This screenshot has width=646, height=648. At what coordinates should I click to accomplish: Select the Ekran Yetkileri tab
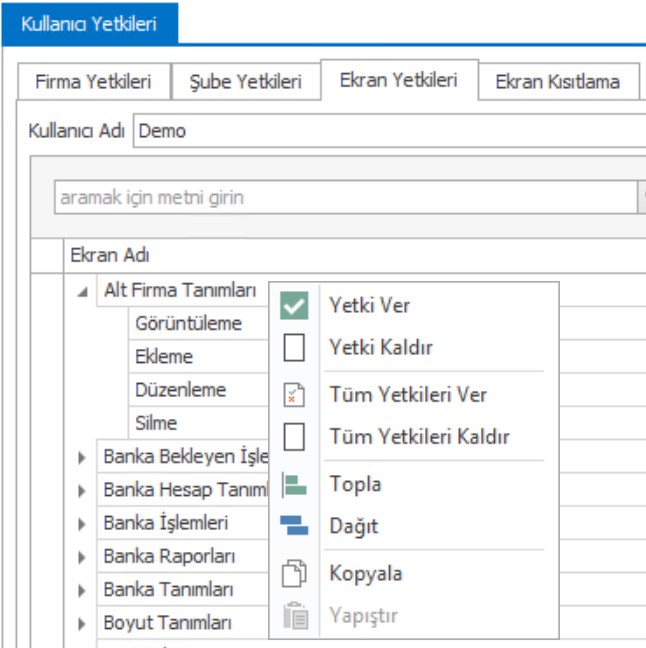[x=399, y=80]
